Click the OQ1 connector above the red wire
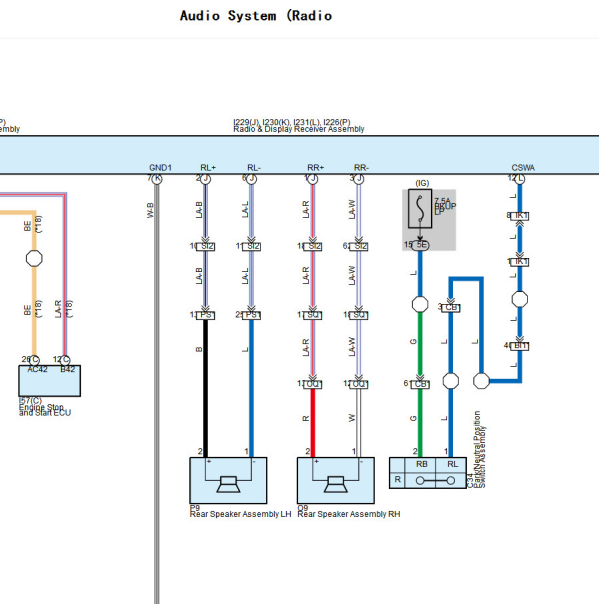The height and width of the screenshot is (604, 599). 313,384
